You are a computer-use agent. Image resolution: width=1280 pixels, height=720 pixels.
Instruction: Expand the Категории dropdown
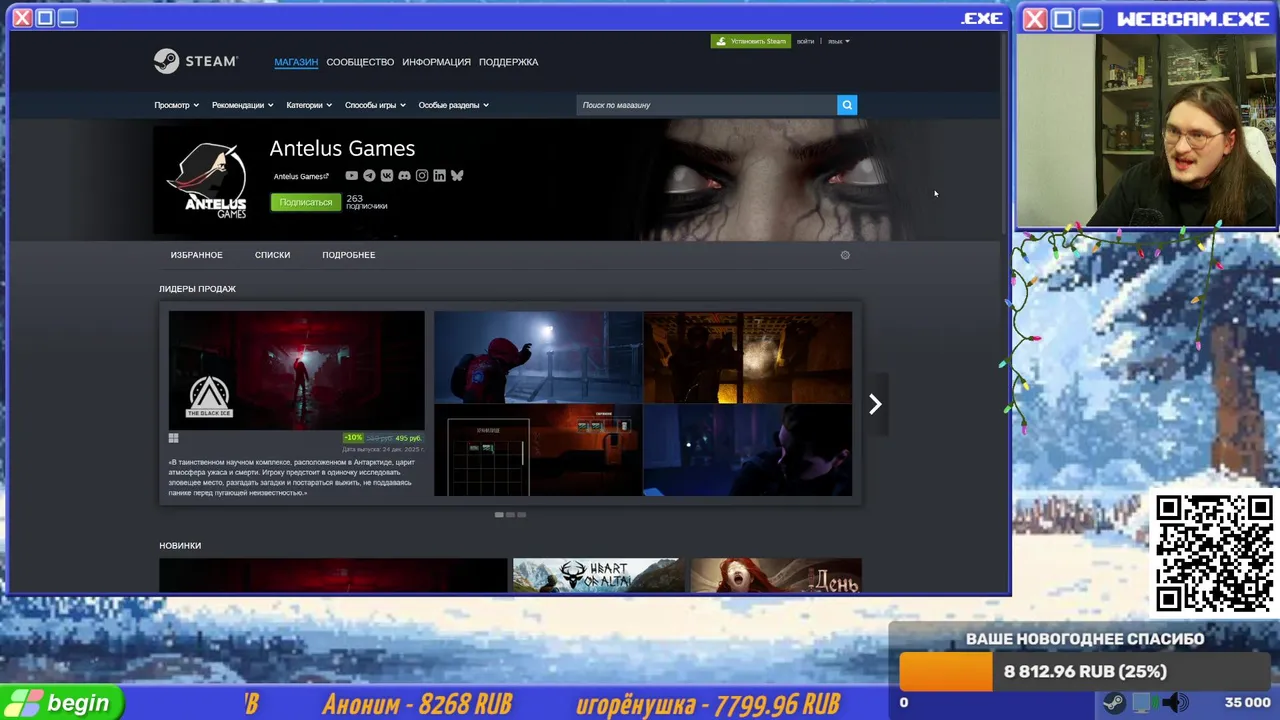(x=309, y=105)
